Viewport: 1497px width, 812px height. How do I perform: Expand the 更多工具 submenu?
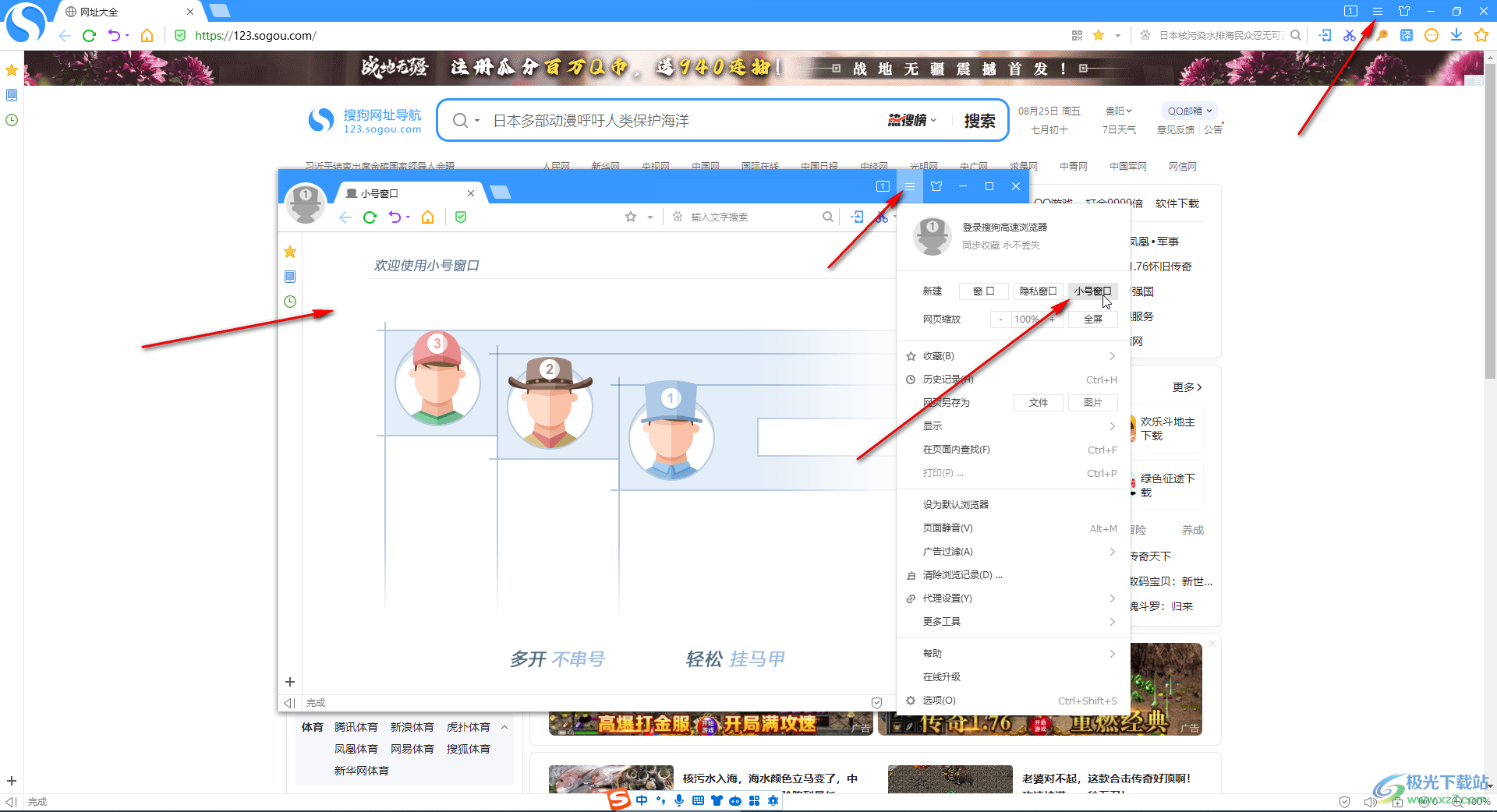(1014, 622)
